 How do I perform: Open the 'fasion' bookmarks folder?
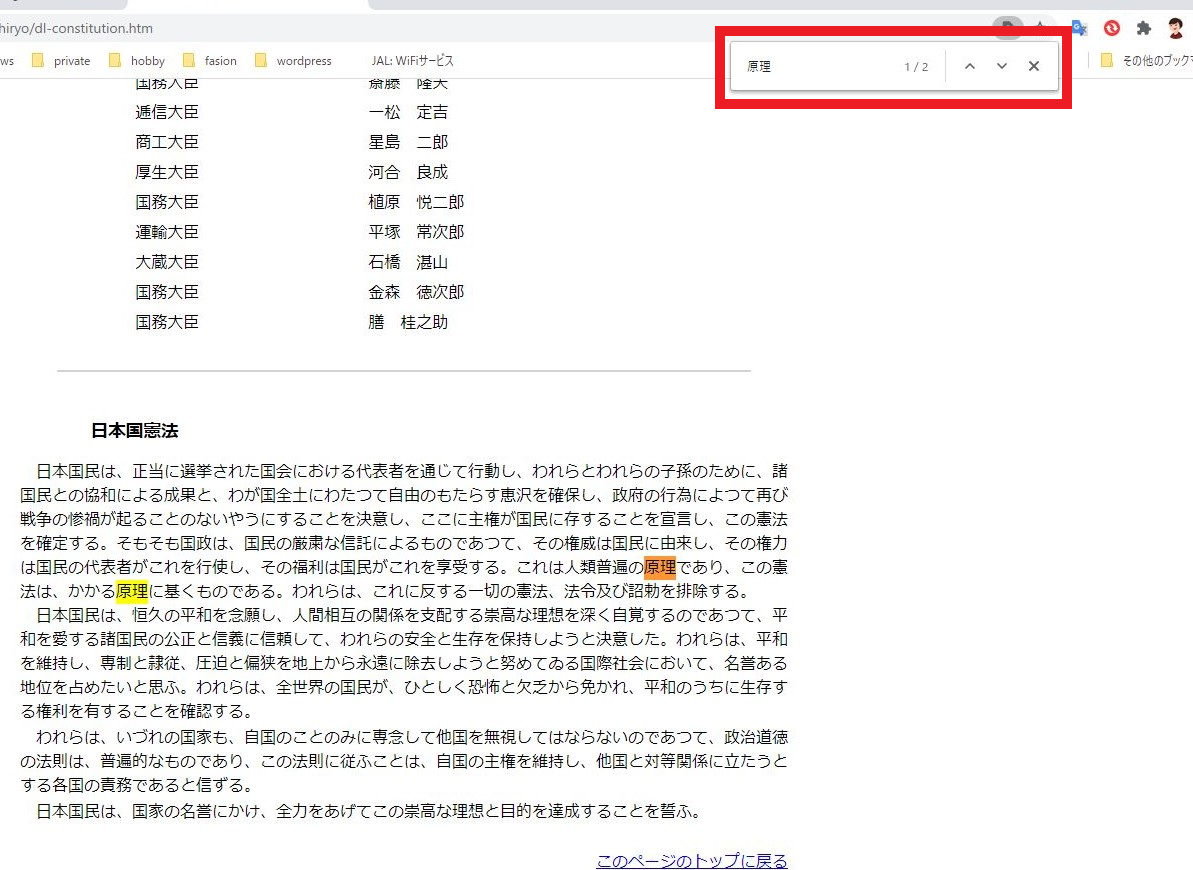[x=210, y=61]
